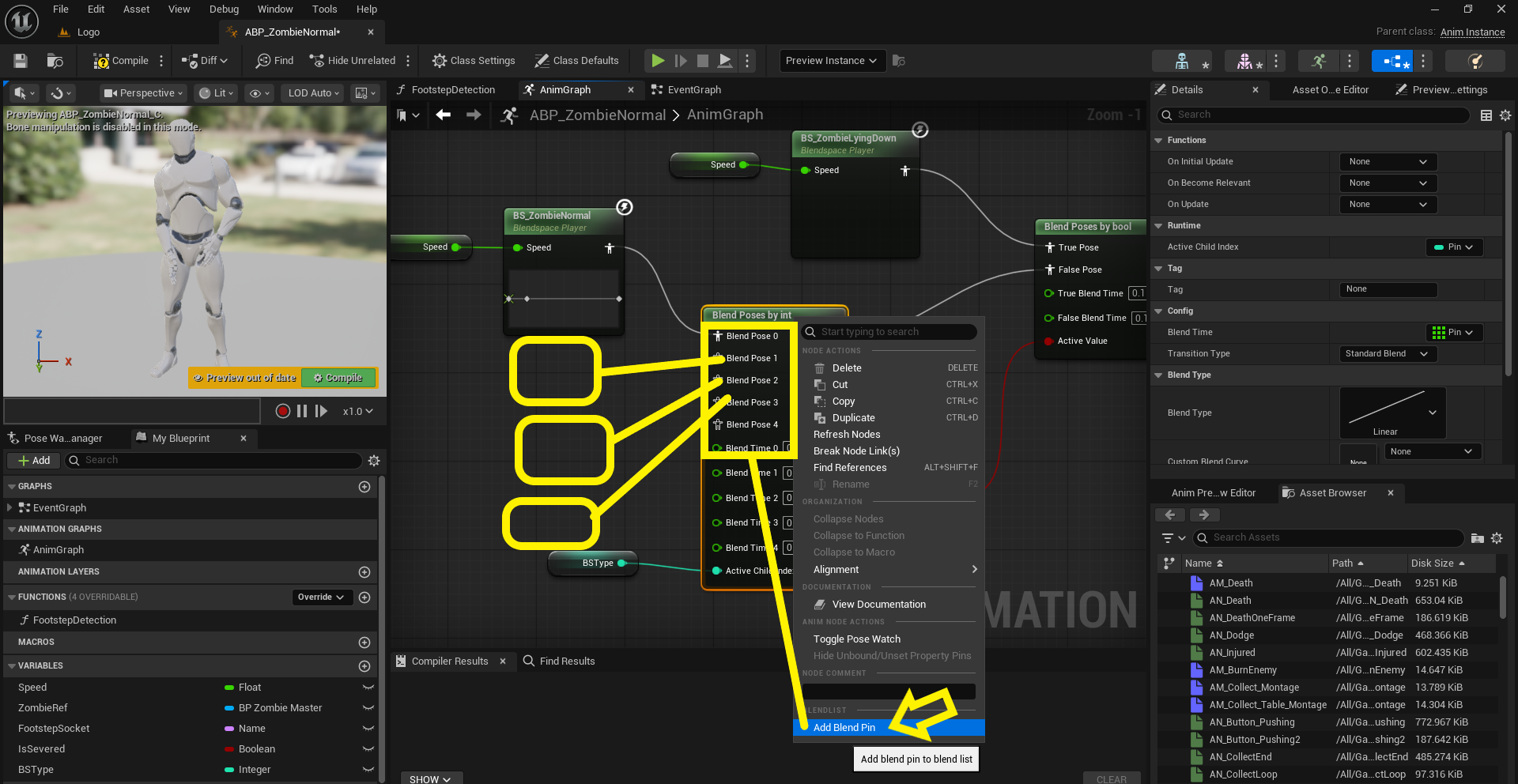This screenshot has height=784, width=1518.
Task: Open Find in blueprint
Action: pyautogui.click(x=274, y=61)
